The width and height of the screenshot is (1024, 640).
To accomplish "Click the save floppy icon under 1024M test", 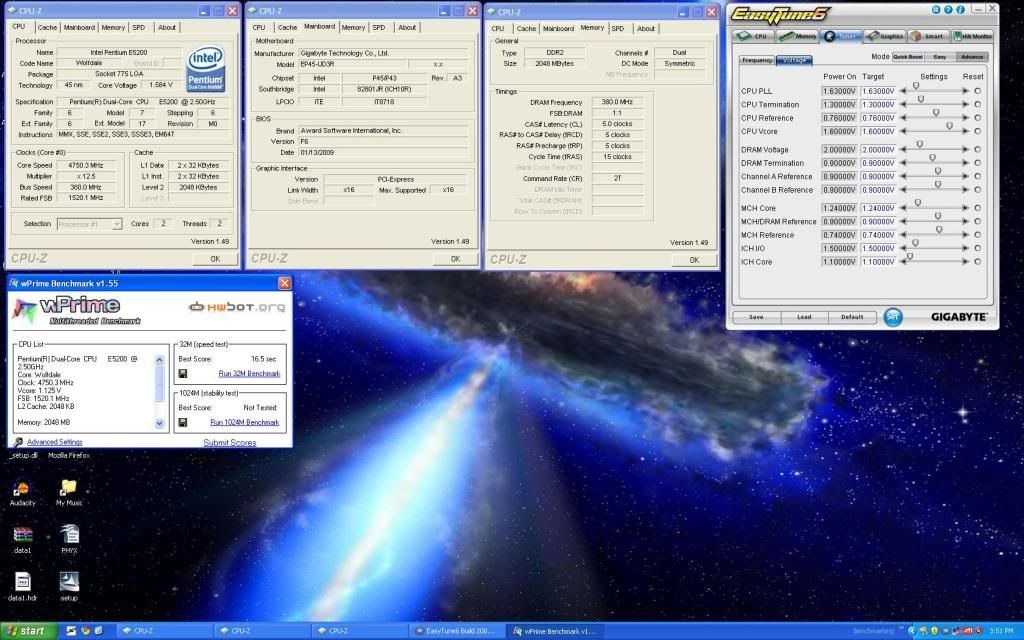I will tap(183, 423).
